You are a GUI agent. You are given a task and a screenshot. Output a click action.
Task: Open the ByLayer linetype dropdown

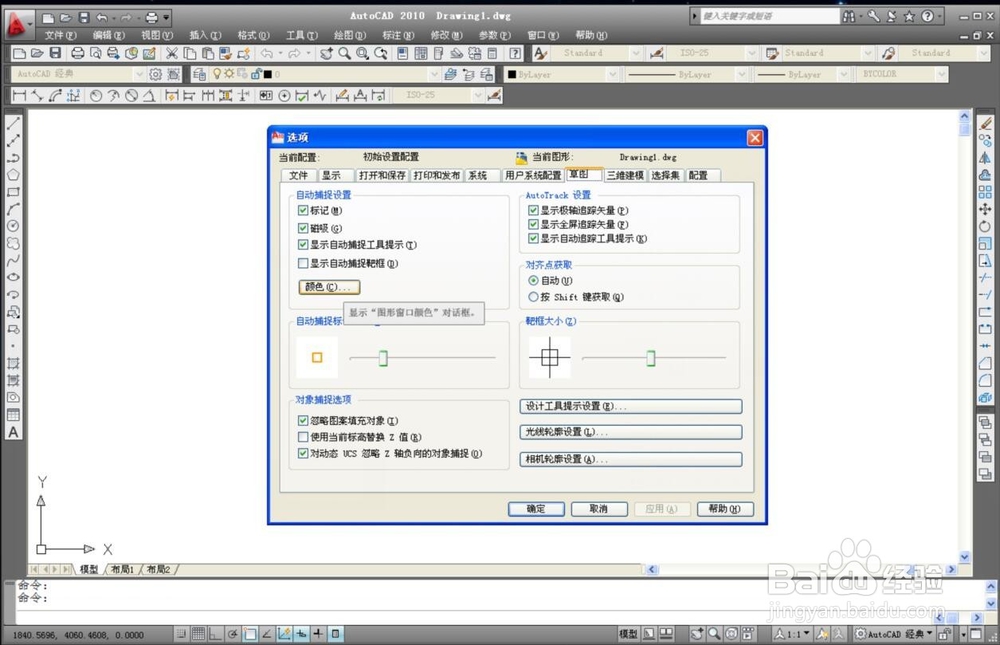(741, 75)
